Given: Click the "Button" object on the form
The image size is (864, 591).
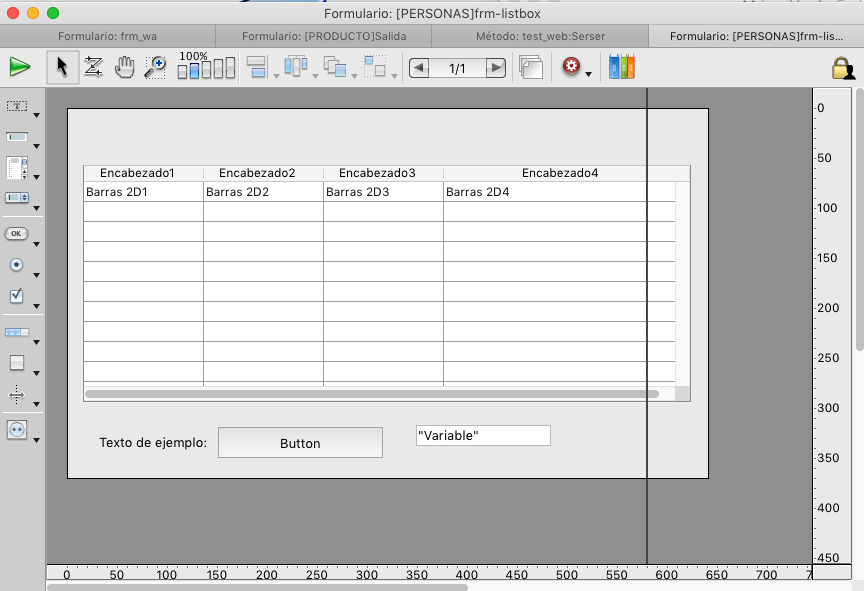Looking at the screenshot, I should [300, 443].
